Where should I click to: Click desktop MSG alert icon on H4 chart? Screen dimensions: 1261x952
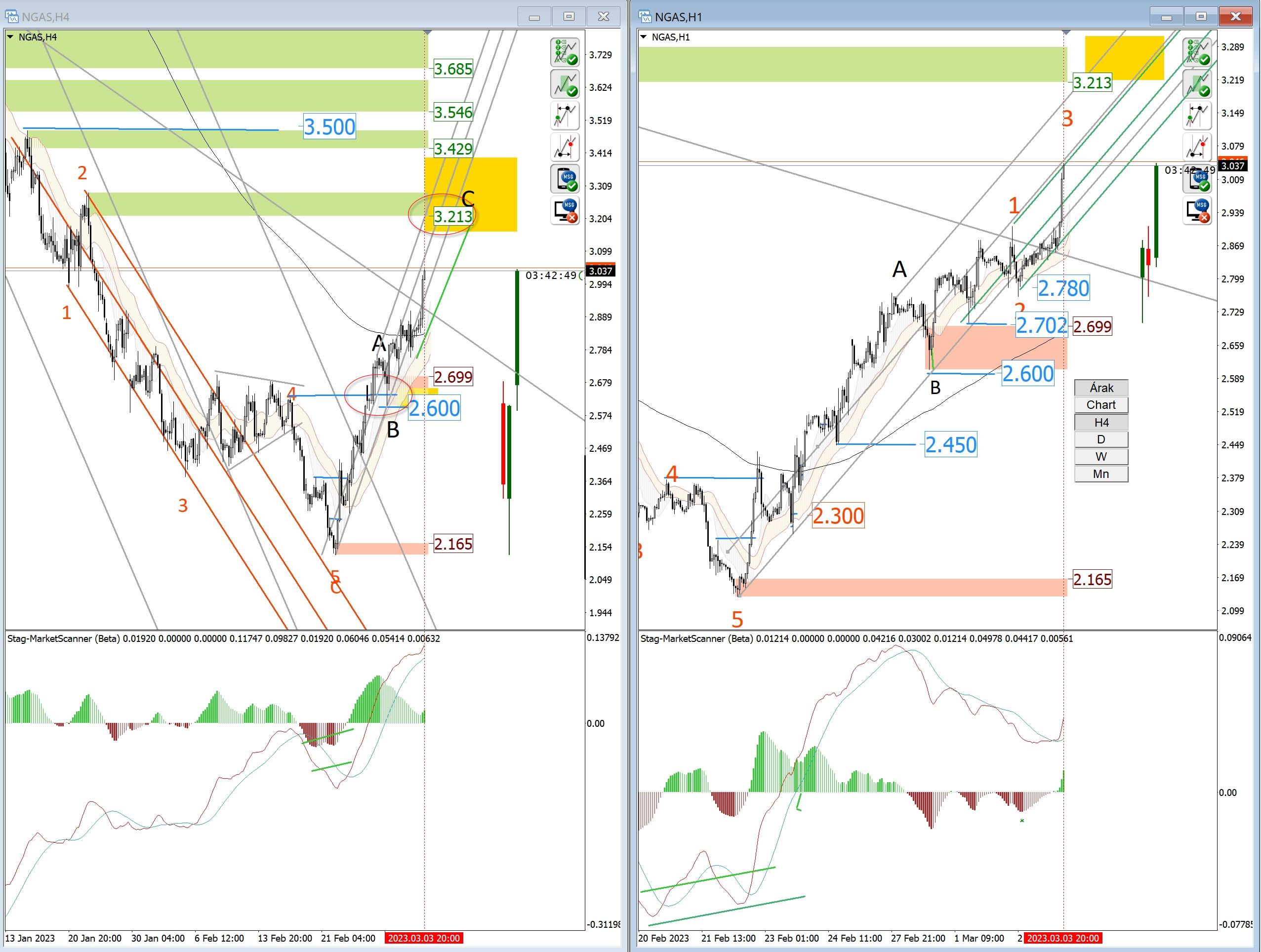tap(565, 210)
